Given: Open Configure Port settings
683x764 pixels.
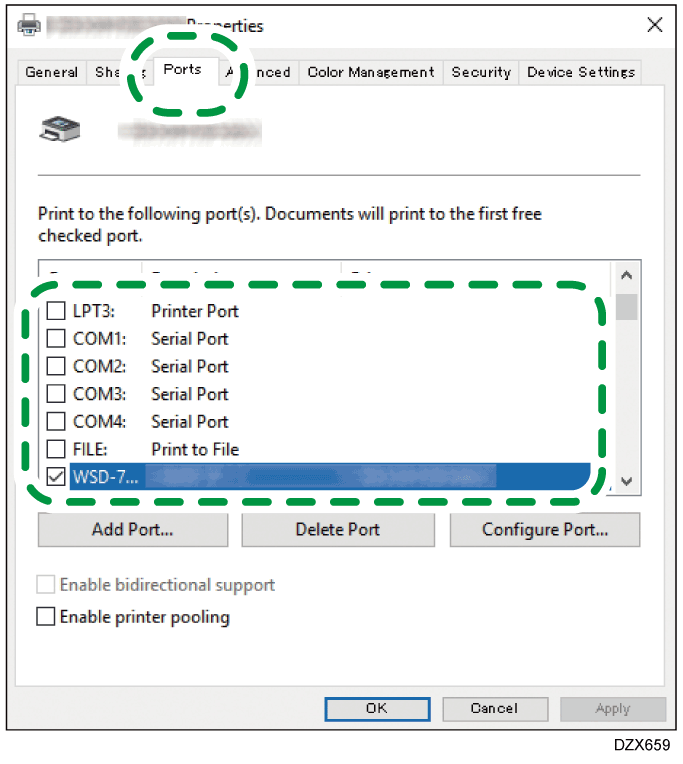Looking at the screenshot, I should pyautogui.click(x=544, y=530).
